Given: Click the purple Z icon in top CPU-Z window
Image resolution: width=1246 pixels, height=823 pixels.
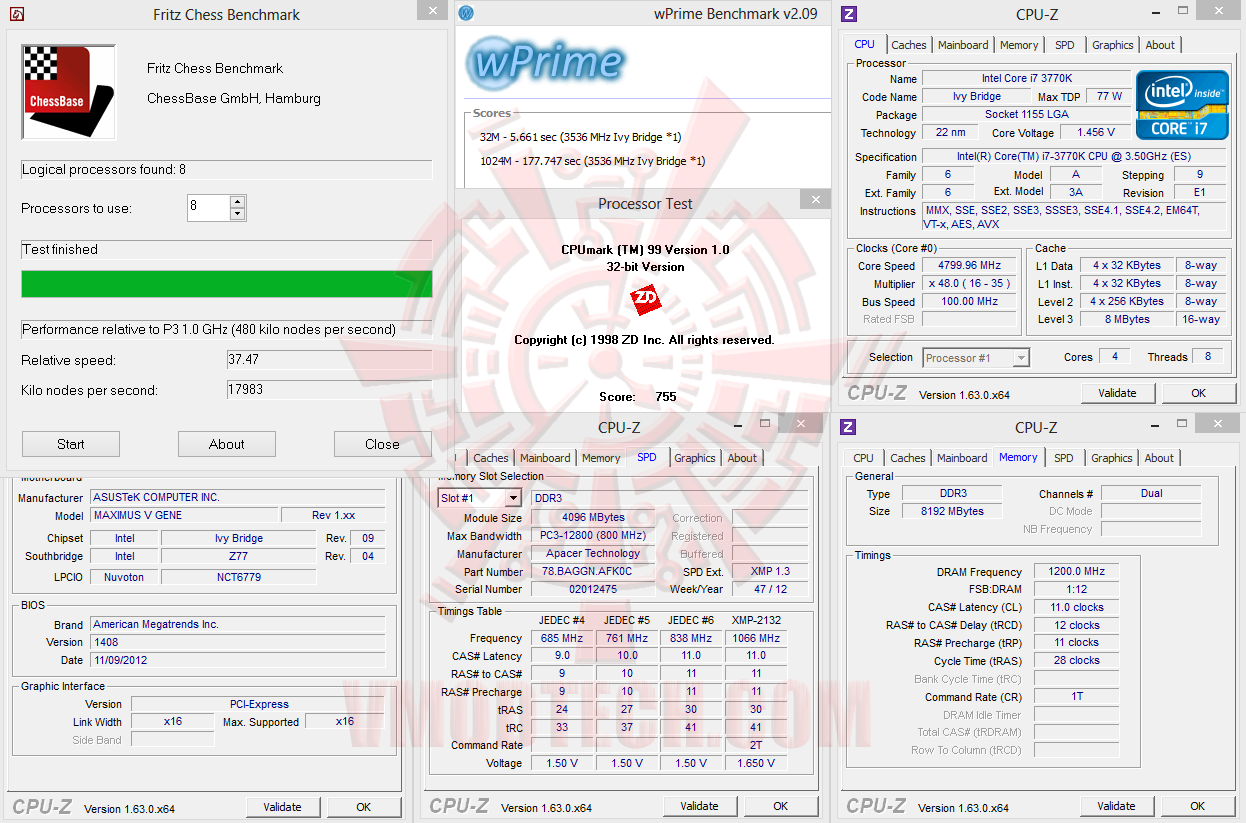Looking at the screenshot, I should pos(848,14).
